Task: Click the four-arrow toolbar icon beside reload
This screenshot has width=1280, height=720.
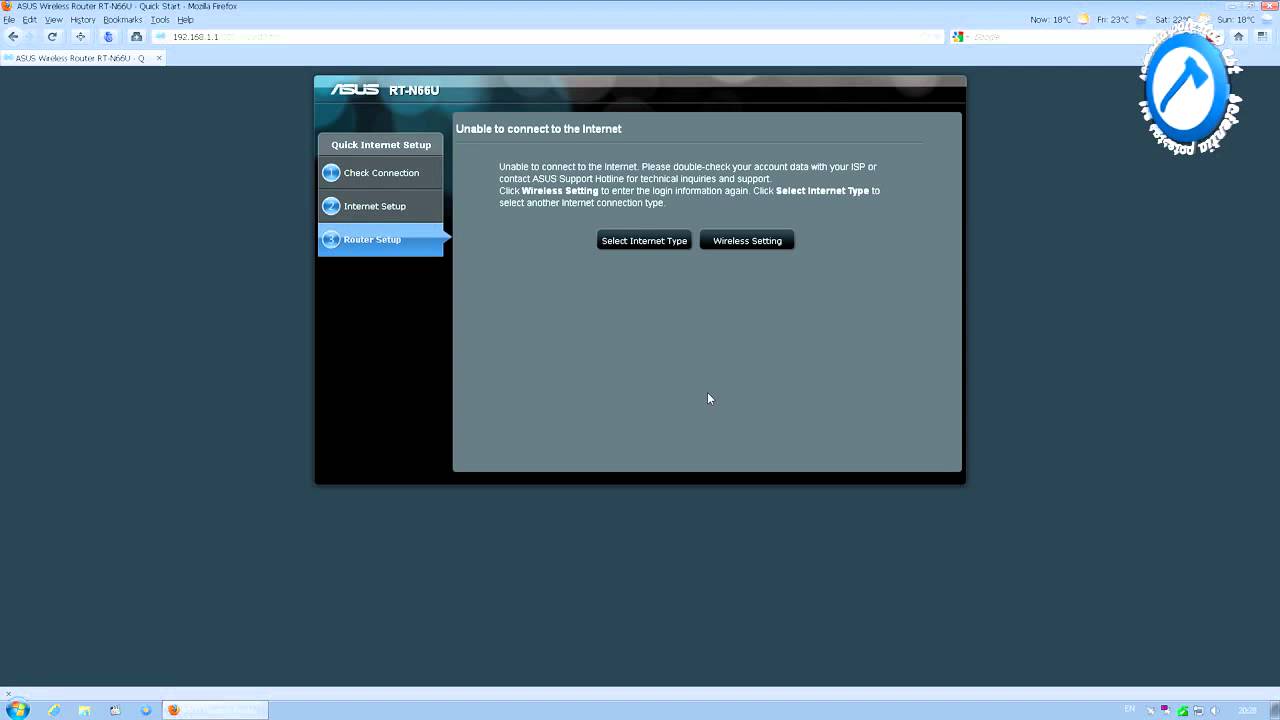Action: point(81,37)
